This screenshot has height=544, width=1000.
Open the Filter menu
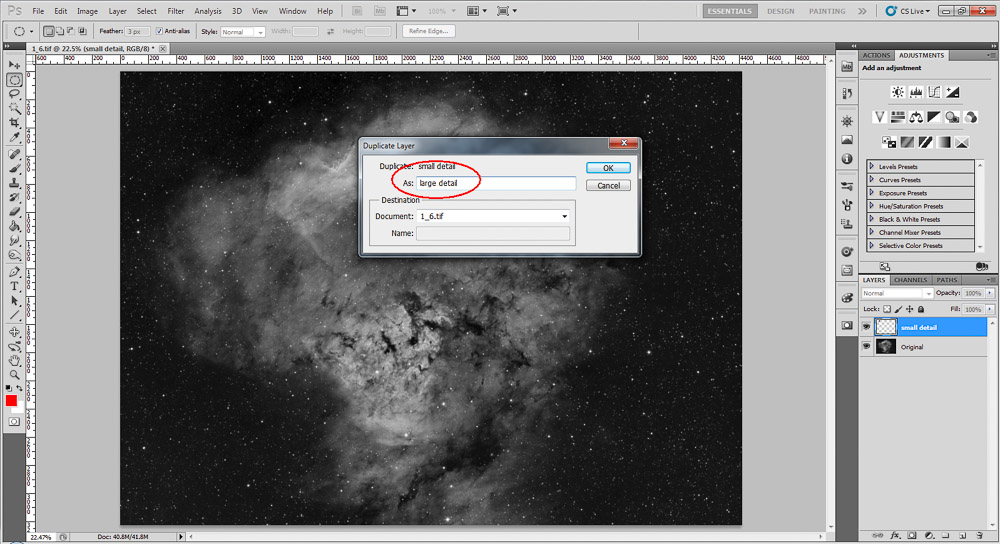(x=175, y=11)
